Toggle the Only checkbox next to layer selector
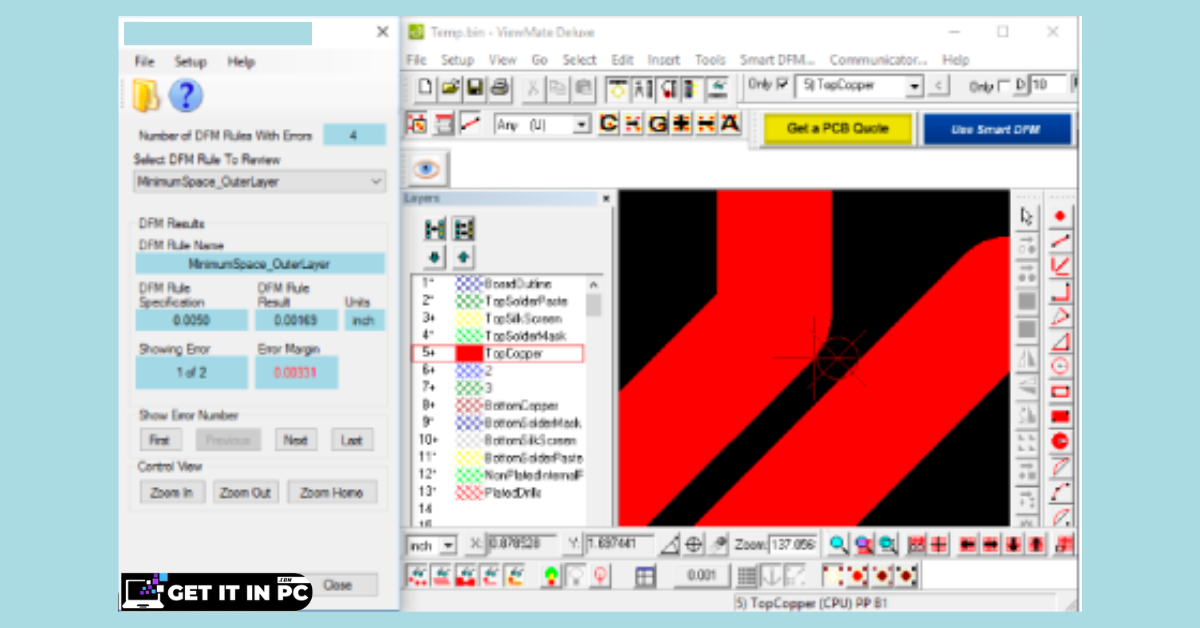This screenshot has height=628, width=1200. (783, 86)
